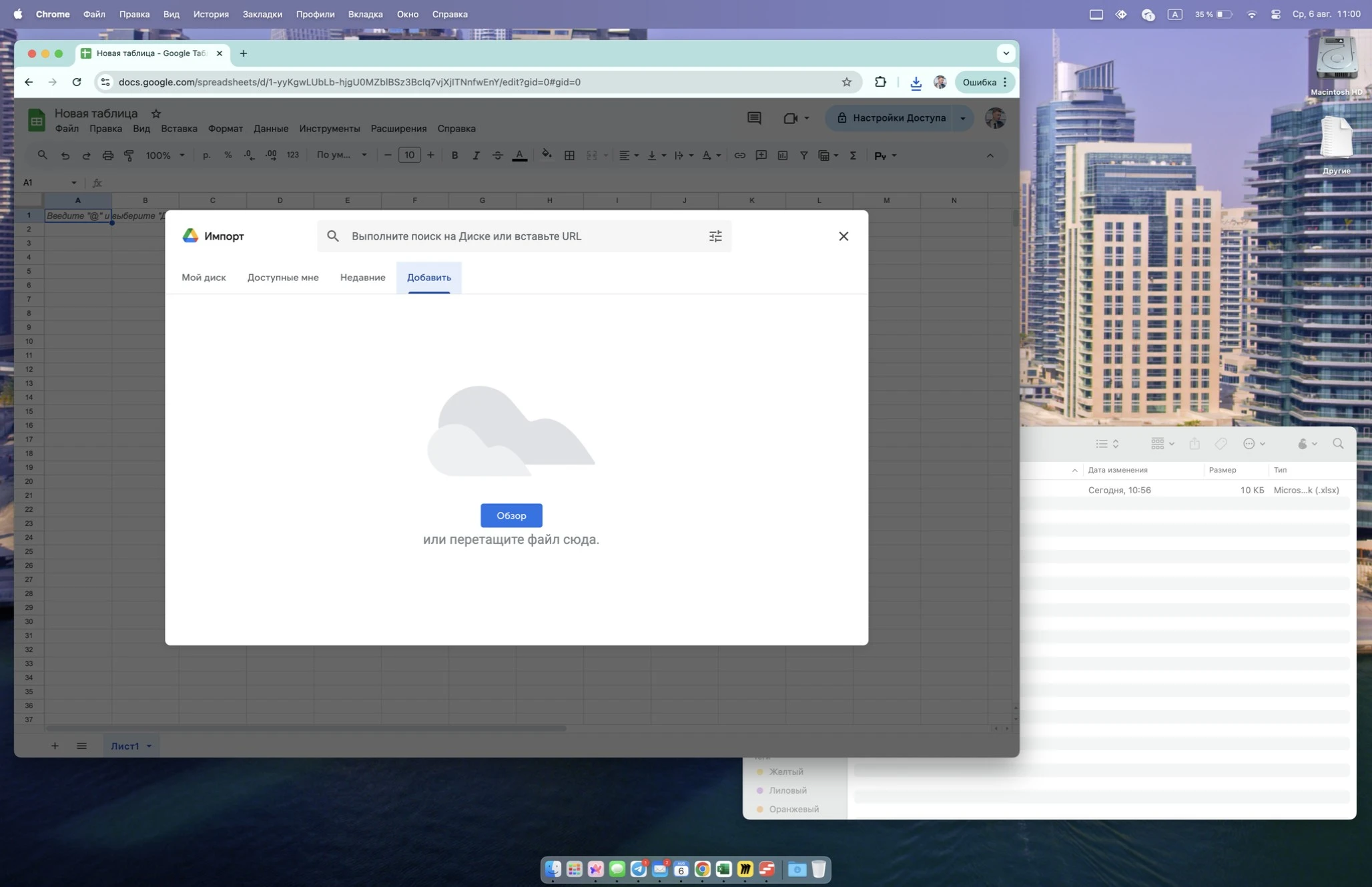Select the Доступные мне tab
Viewport: 1372px width, 887px height.
click(x=283, y=278)
